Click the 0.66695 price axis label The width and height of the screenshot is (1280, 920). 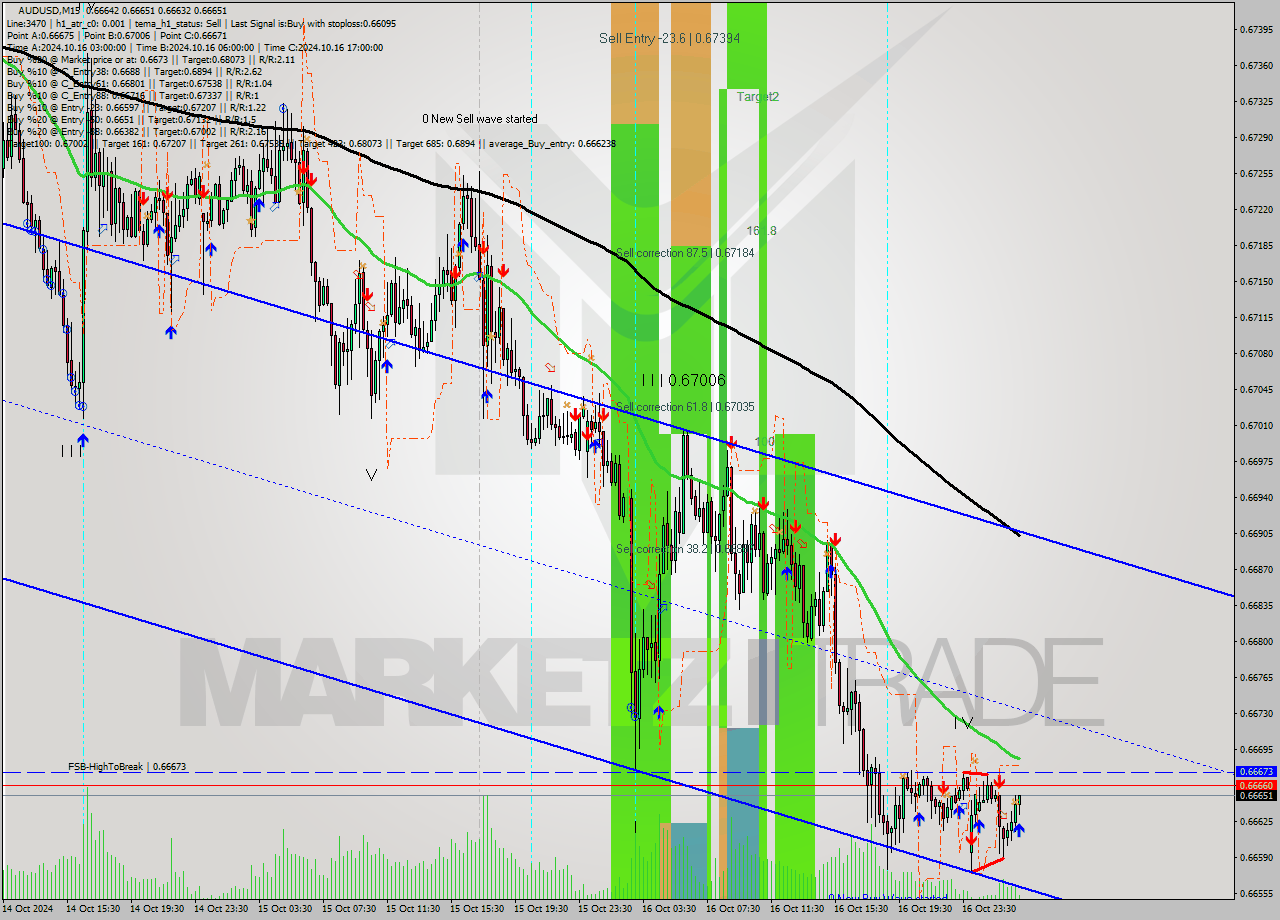pyautogui.click(x=1256, y=749)
